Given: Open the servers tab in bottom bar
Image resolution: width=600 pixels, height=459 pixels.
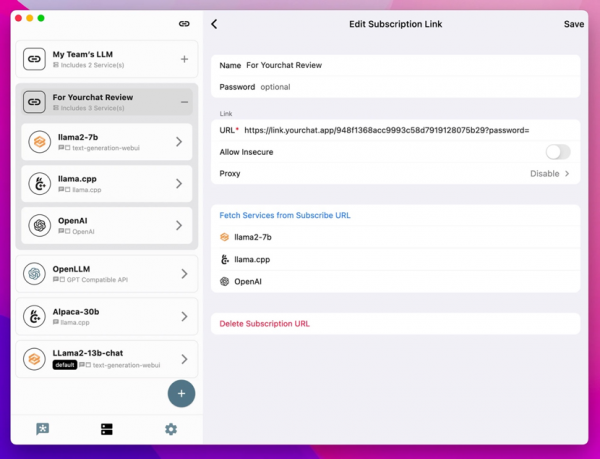Looking at the screenshot, I should click(107, 429).
